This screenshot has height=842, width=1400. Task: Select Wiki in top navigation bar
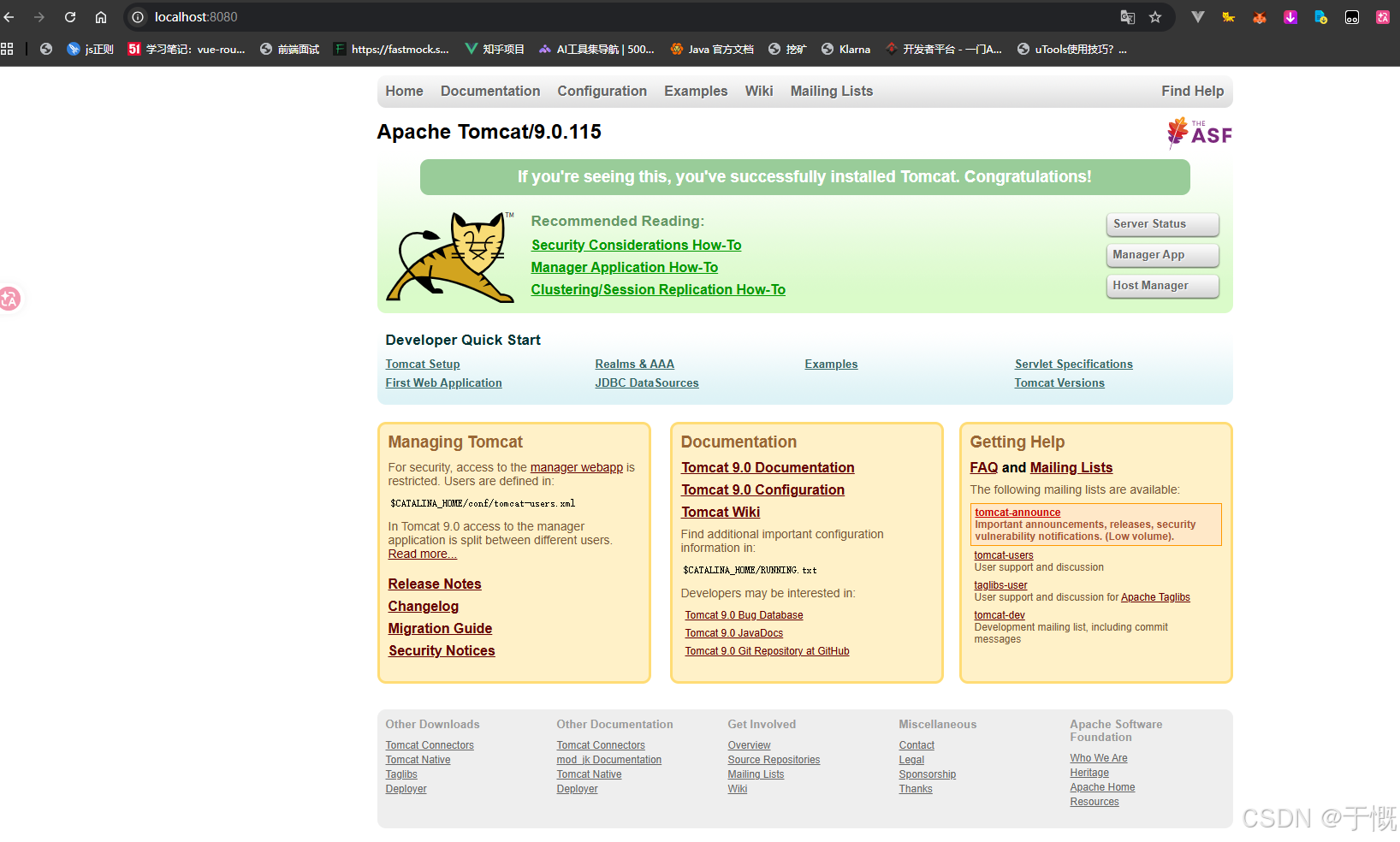[759, 91]
